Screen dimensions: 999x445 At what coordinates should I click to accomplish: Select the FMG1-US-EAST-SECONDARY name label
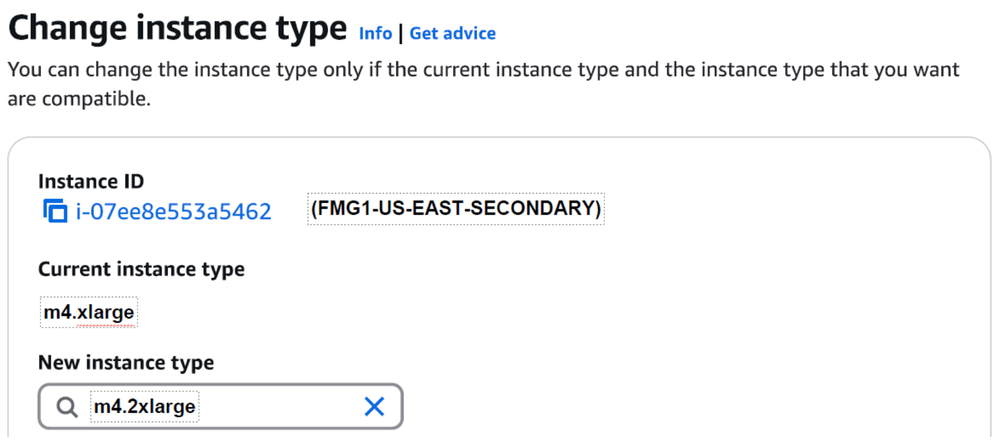(x=455, y=209)
